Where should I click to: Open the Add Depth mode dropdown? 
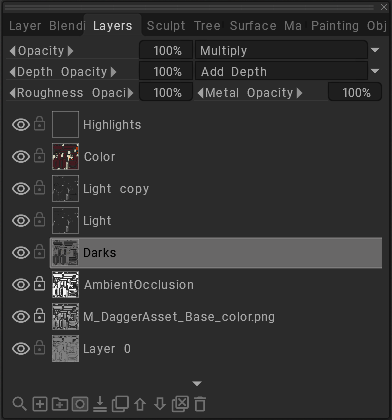pos(375,71)
